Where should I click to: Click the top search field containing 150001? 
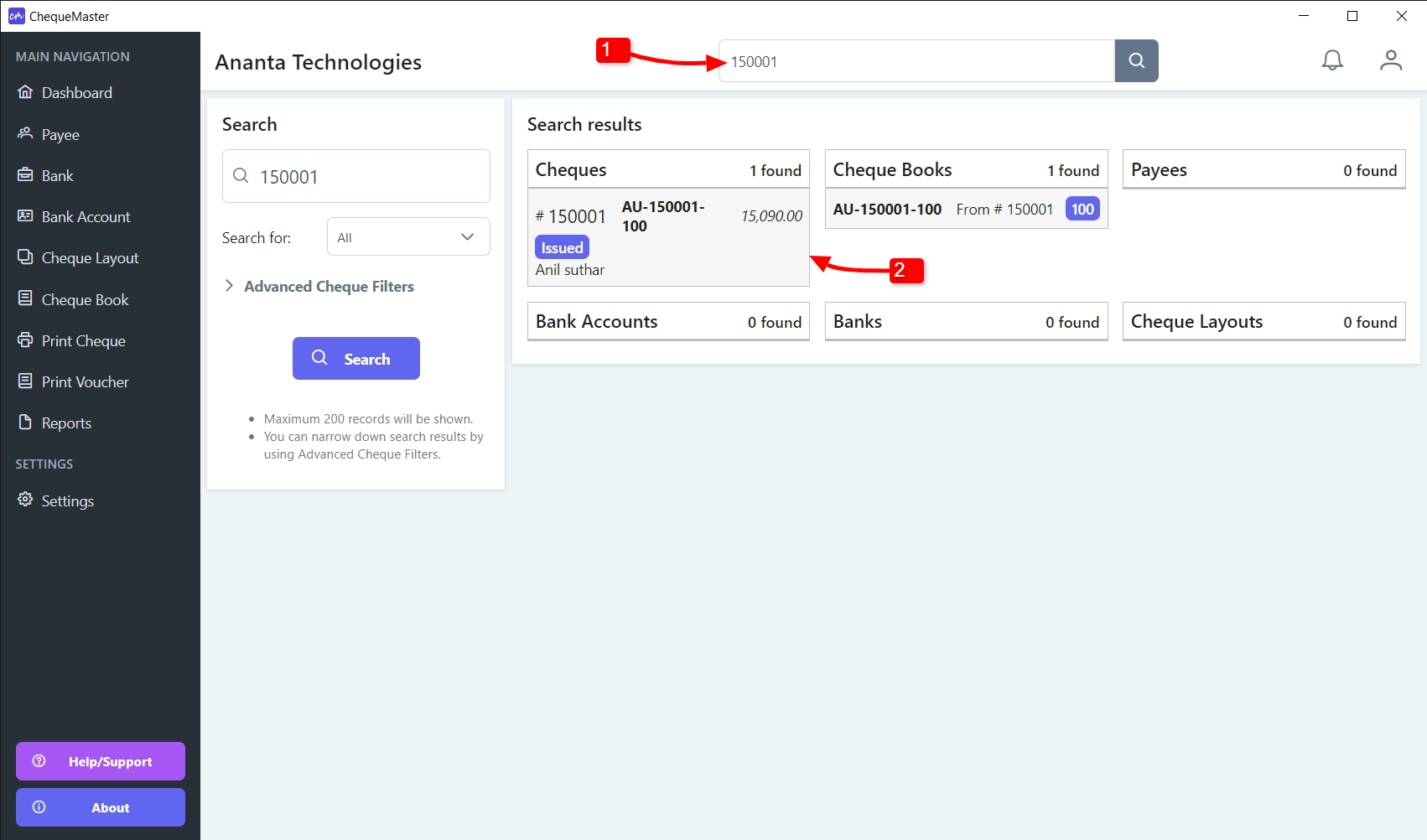coord(916,61)
